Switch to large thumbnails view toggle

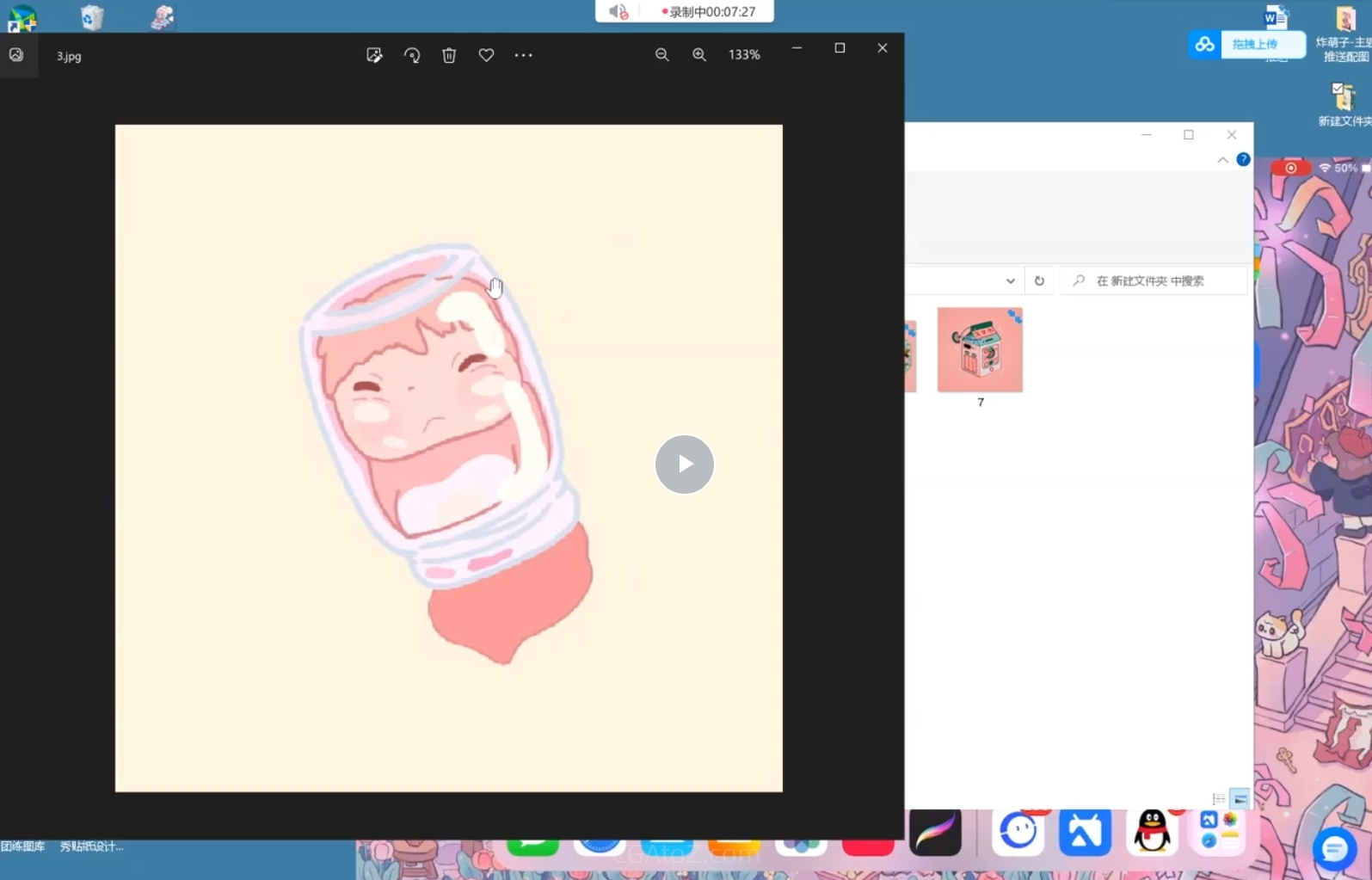(x=1240, y=798)
